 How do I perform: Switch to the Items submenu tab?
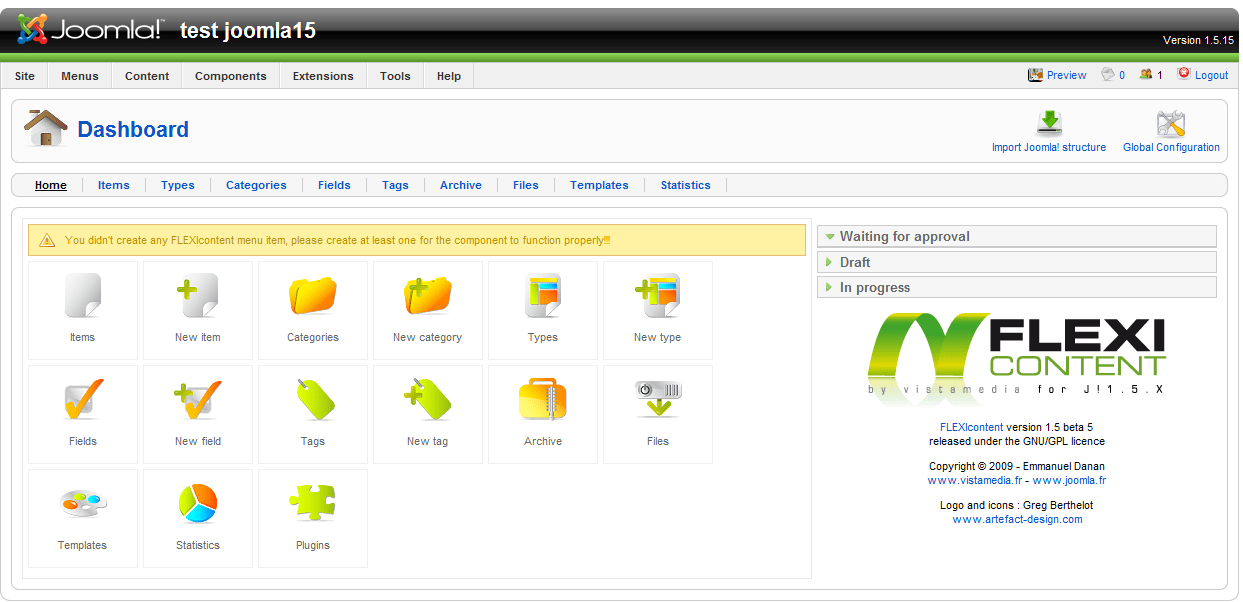click(x=114, y=185)
